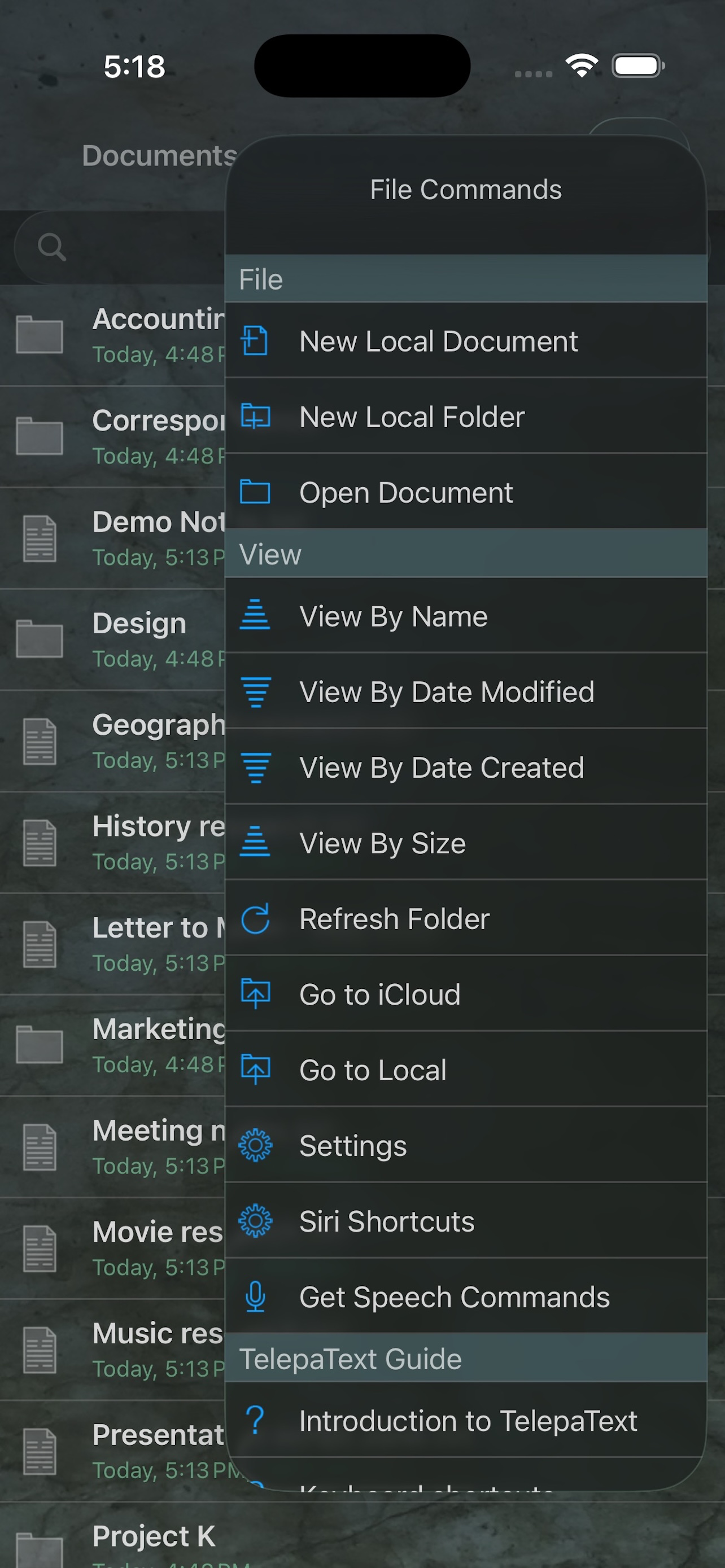This screenshot has height=1568, width=725.
Task: Tap the View By Date Created icon
Action: click(256, 768)
